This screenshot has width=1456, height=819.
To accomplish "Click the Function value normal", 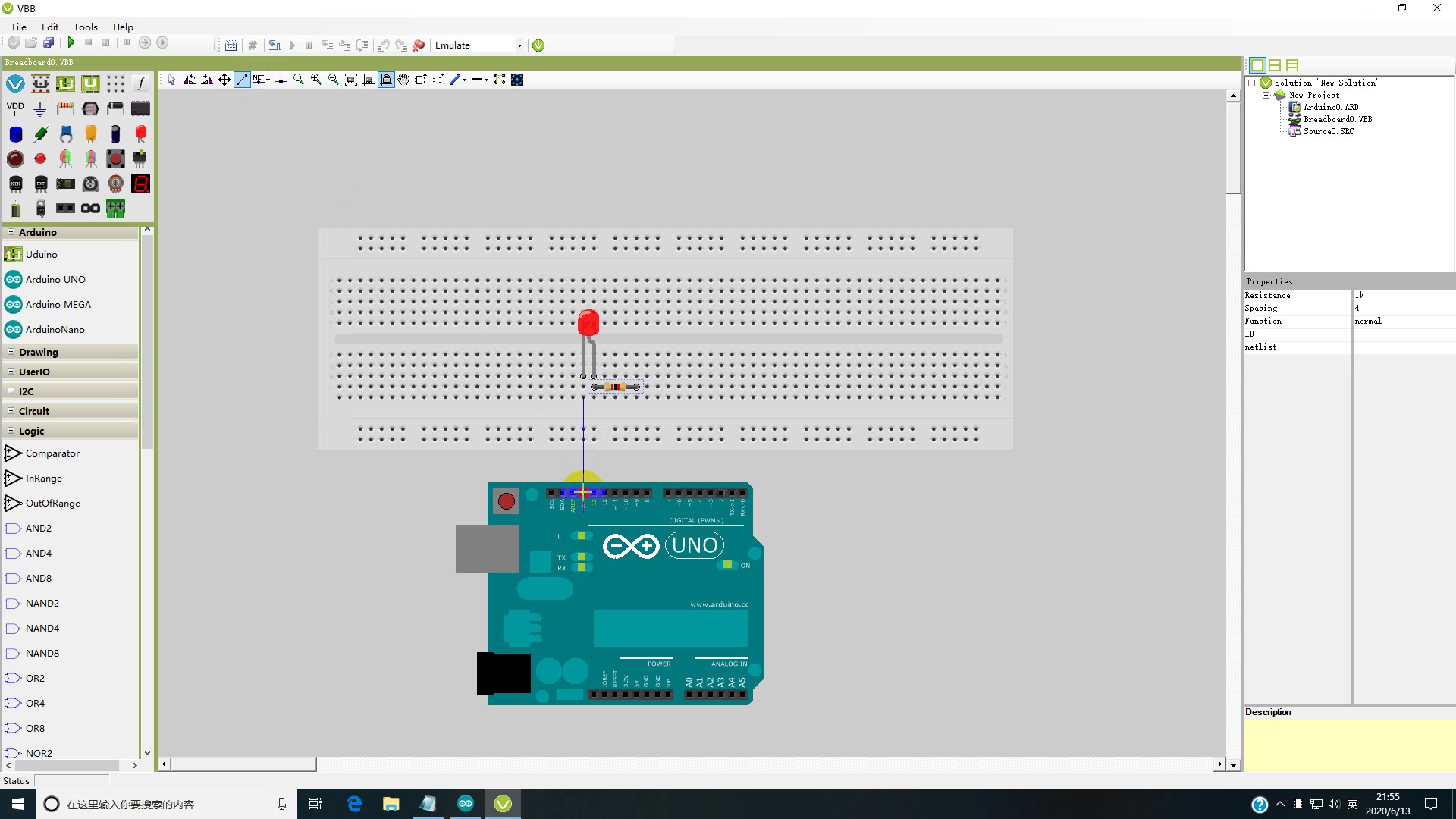I will click(x=1403, y=321).
